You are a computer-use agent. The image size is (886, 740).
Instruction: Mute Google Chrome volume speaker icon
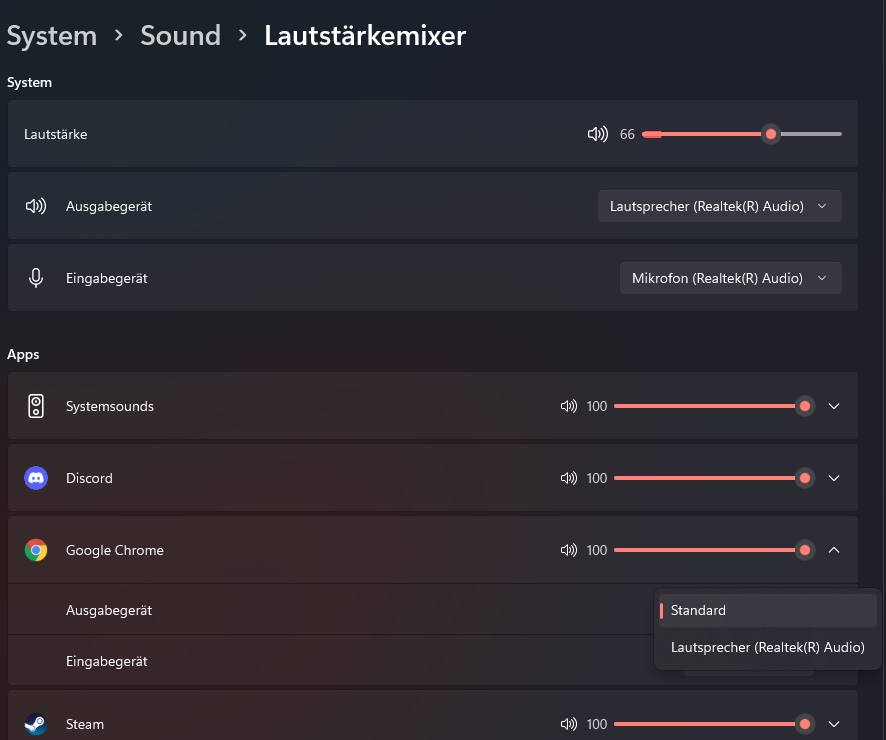[x=569, y=550]
